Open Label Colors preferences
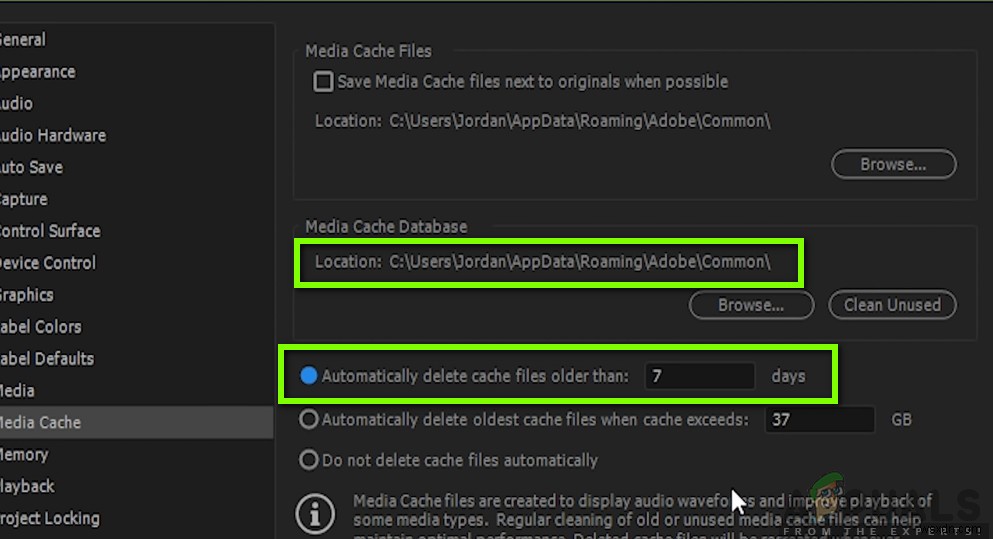The width and height of the screenshot is (993, 539). 40,327
